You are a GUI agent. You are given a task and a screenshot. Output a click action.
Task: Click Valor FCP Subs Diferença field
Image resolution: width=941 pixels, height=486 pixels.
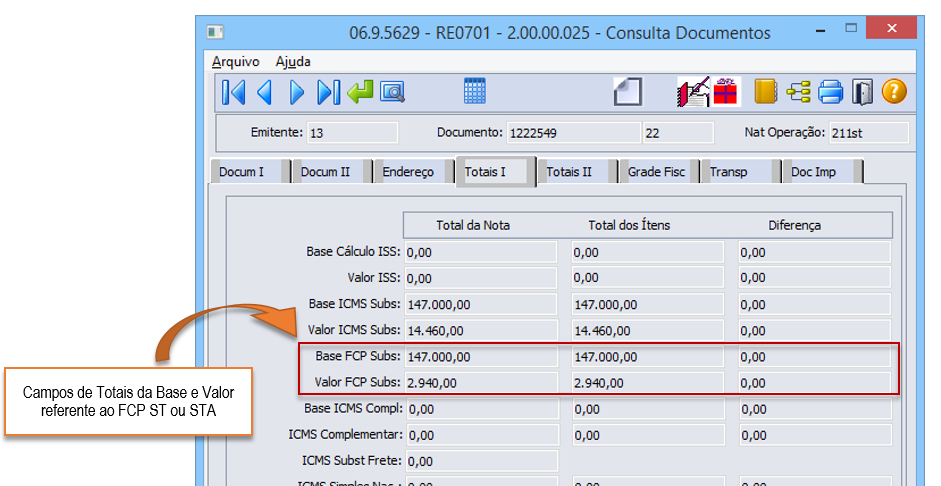tap(814, 382)
